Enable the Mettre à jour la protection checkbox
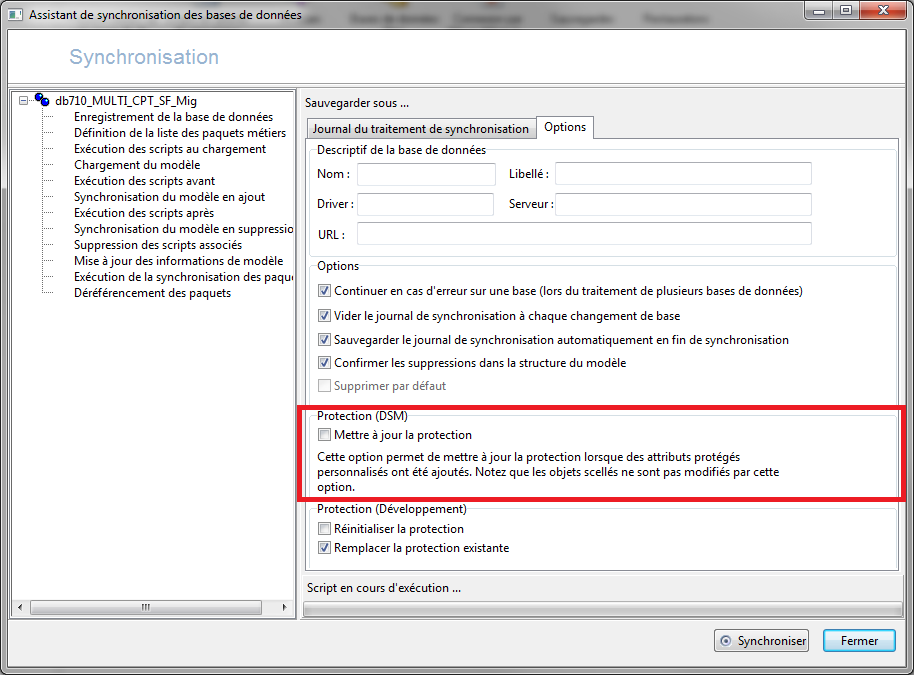Viewport: 914px width, 675px height. click(324, 434)
